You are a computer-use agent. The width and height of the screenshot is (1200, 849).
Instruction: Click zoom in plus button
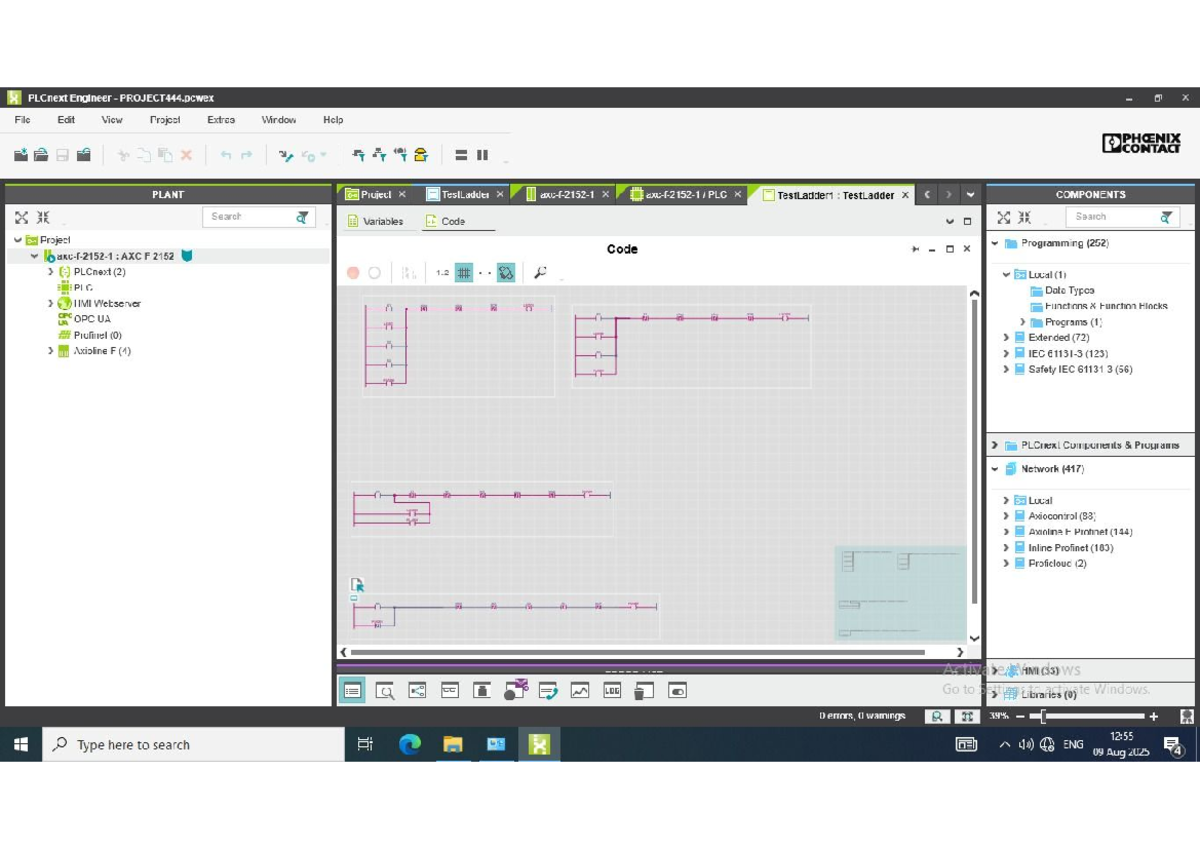(x=1154, y=716)
